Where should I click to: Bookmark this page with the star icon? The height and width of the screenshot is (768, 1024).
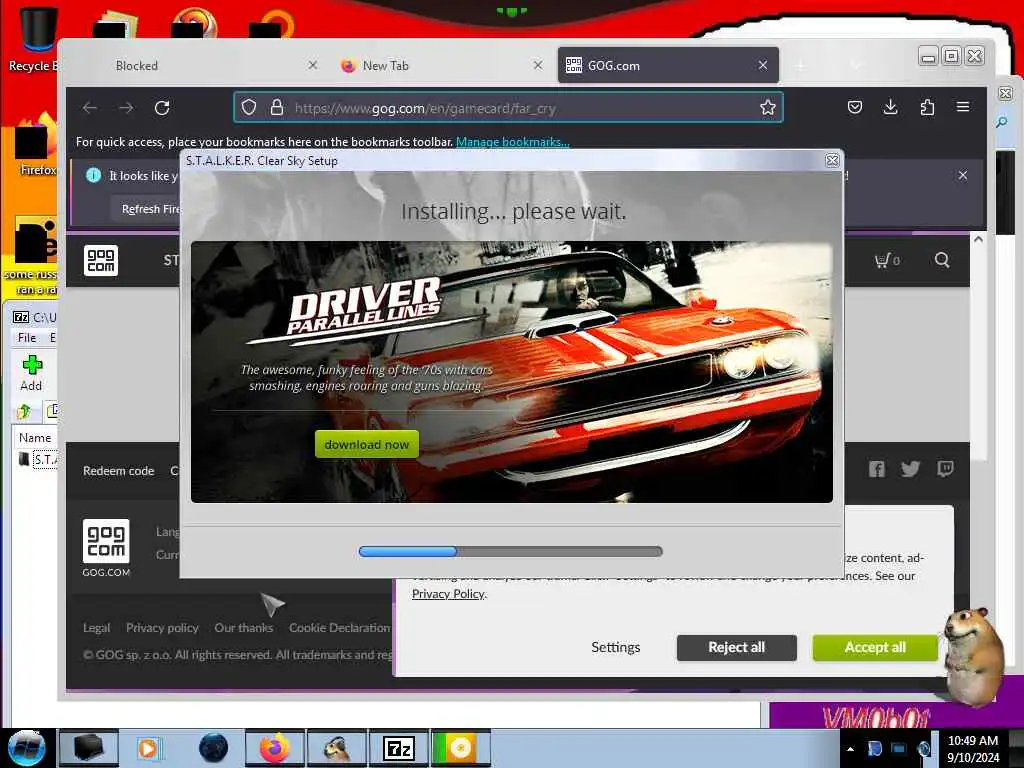pos(767,107)
